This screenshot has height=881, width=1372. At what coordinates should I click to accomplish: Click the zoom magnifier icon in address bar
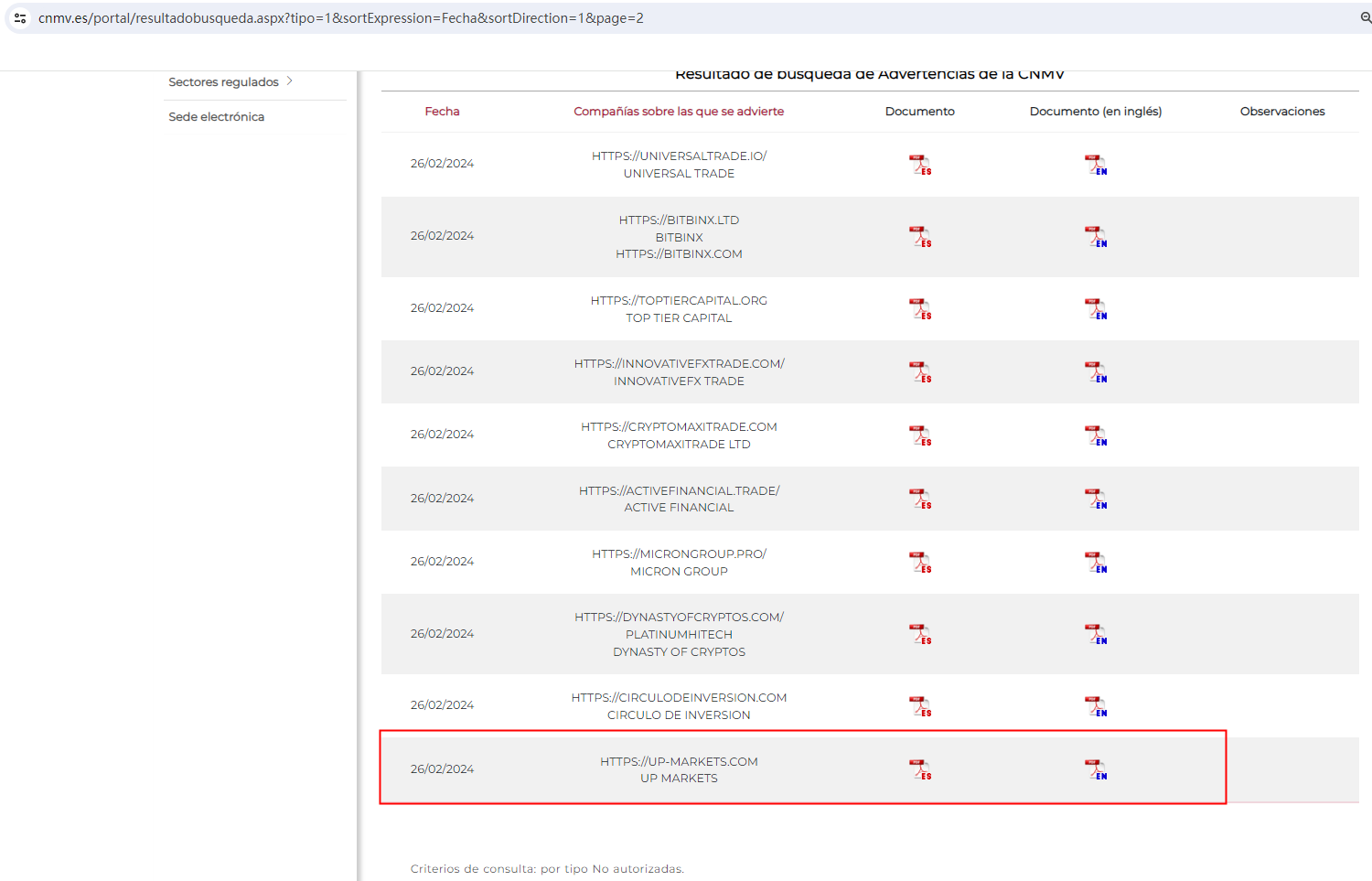point(1365,18)
